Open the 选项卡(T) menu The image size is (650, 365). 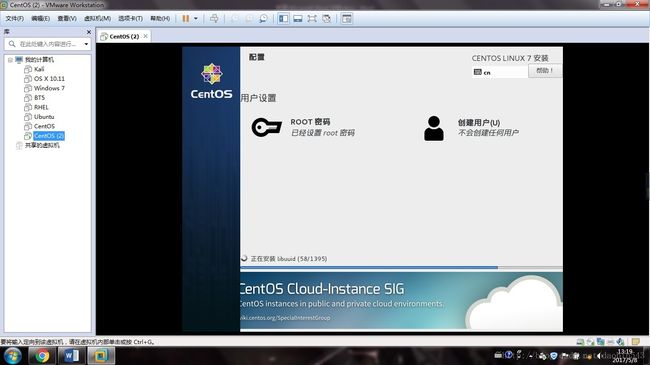tap(130, 19)
